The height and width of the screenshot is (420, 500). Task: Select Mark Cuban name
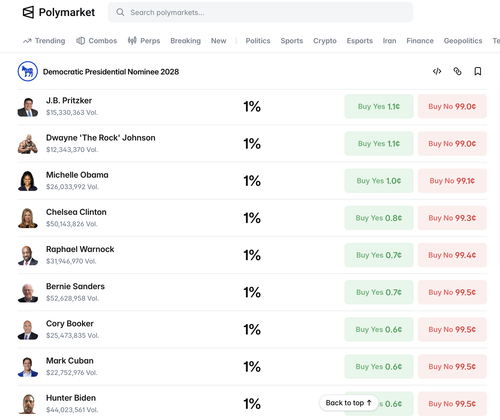click(x=70, y=361)
